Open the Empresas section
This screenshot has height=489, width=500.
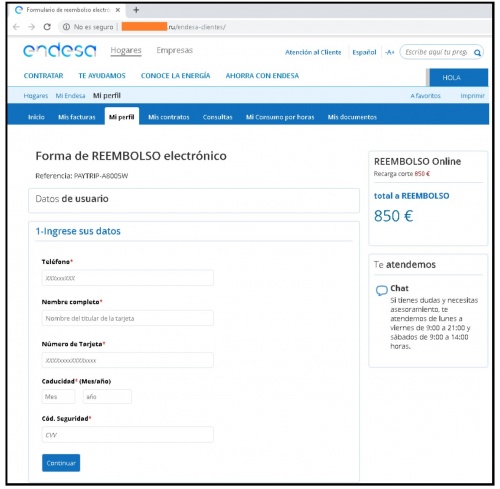pos(175,50)
